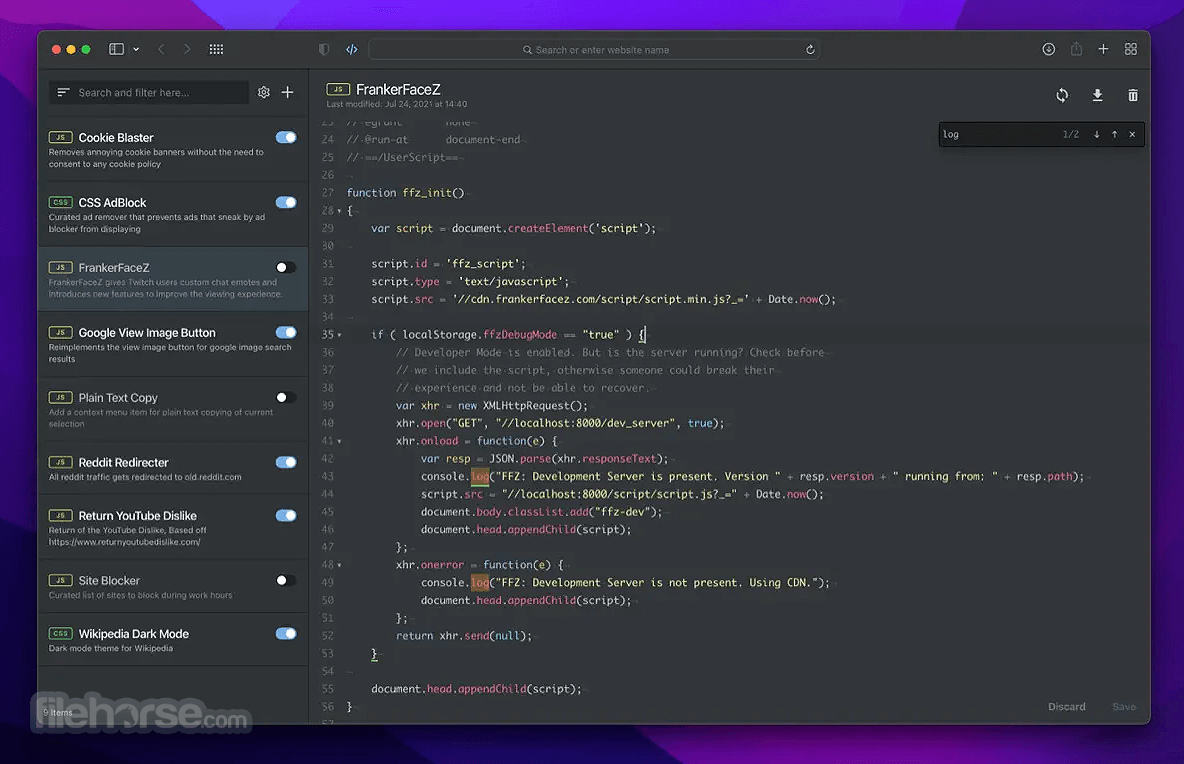This screenshot has height=764, width=1184.
Task: Open a new tab with the plus icon
Action: [x=1103, y=49]
